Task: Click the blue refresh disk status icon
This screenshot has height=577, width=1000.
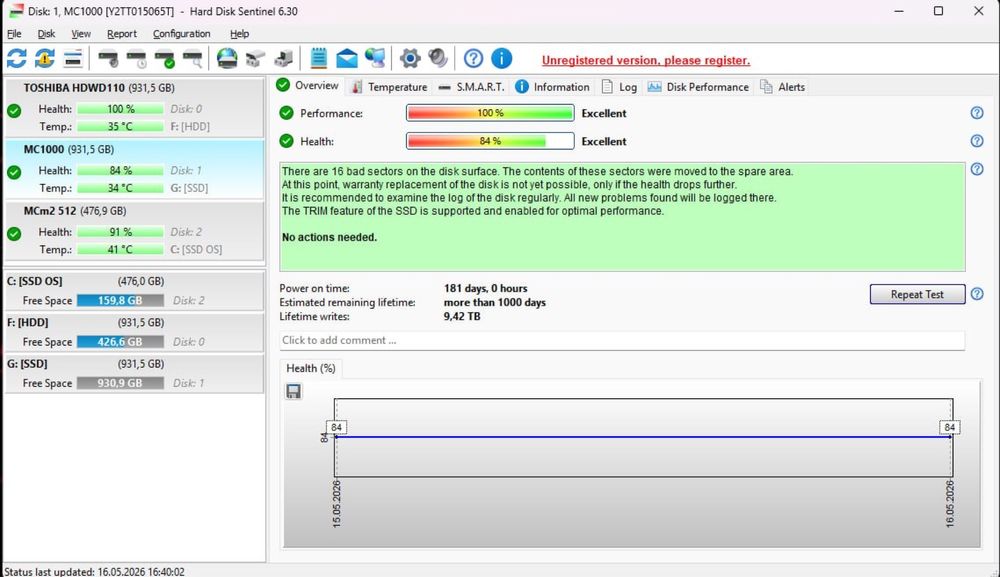Action: (x=17, y=59)
